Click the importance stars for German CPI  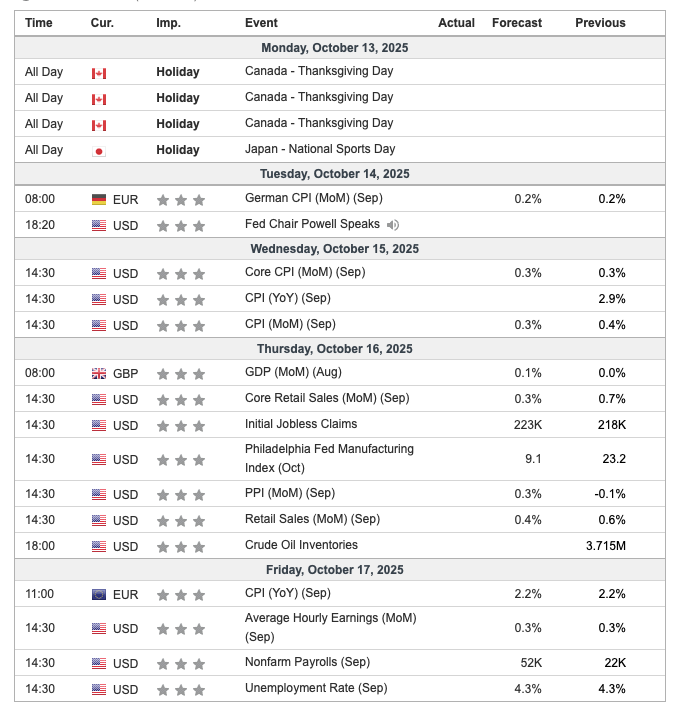pyautogui.click(x=182, y=200)
